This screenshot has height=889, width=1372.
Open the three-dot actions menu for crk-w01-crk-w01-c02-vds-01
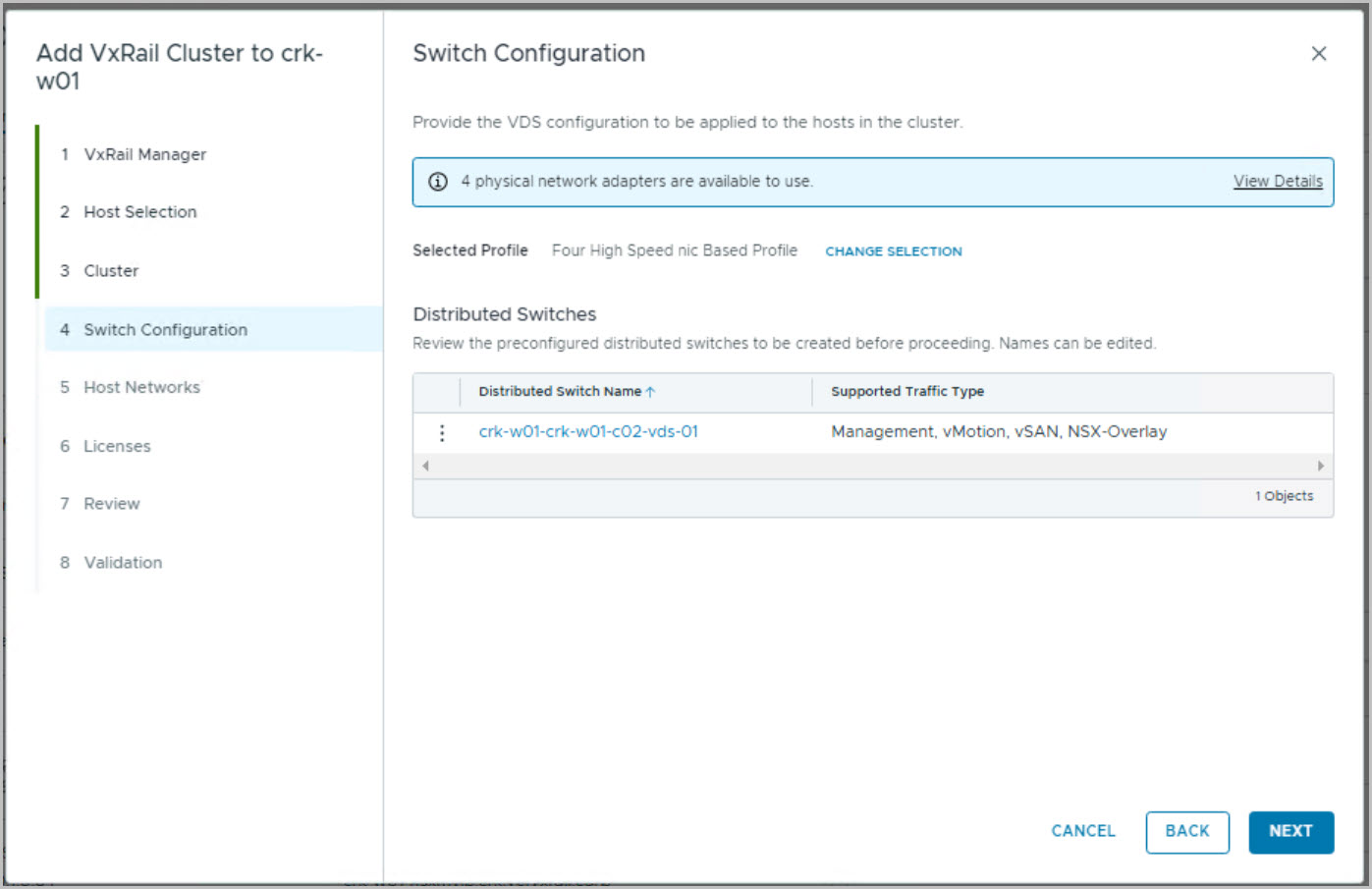442,432
